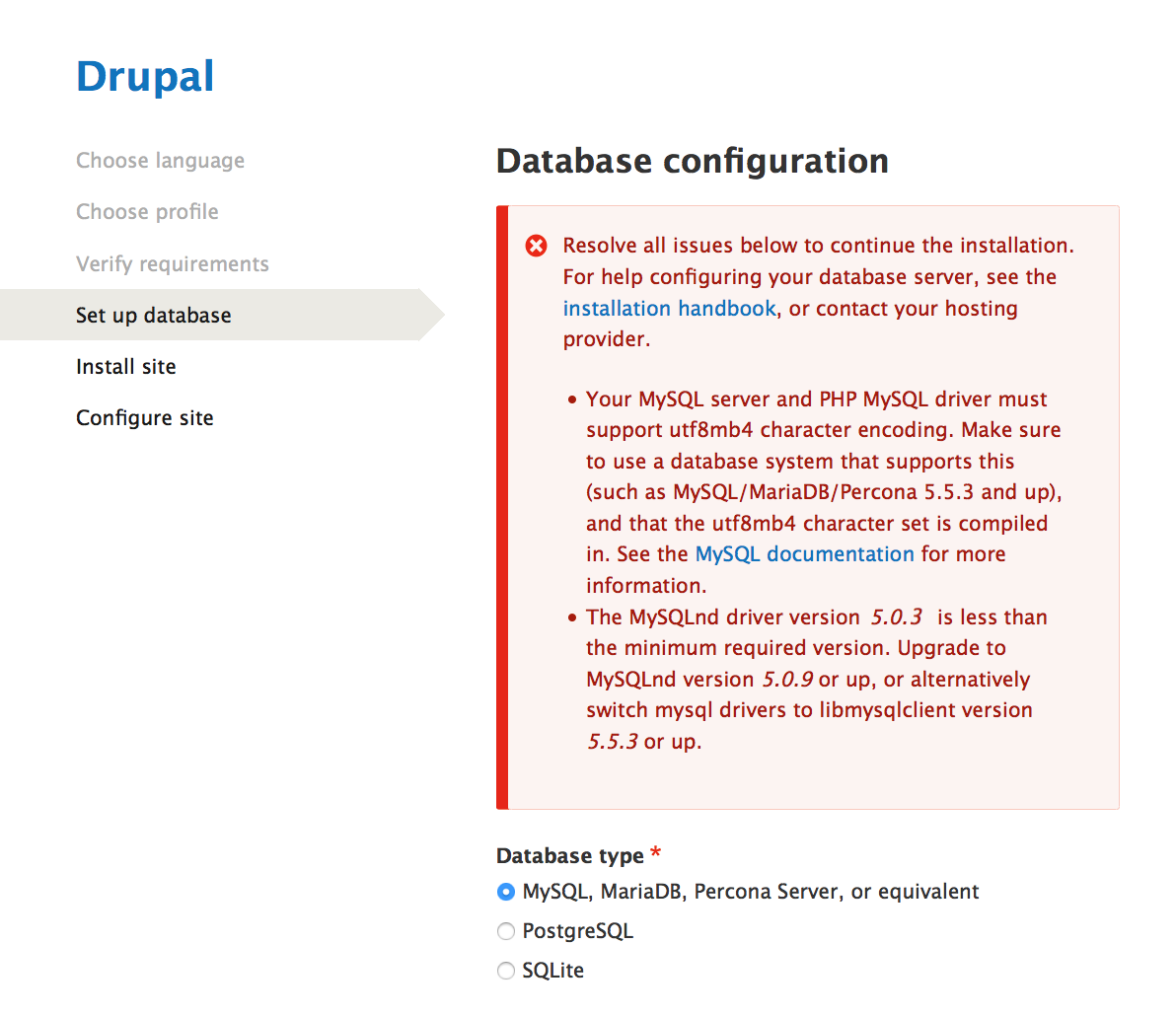Open the installation handbook link
Viewport: 1176px width, 1016px height.
[x=669, y=309]
